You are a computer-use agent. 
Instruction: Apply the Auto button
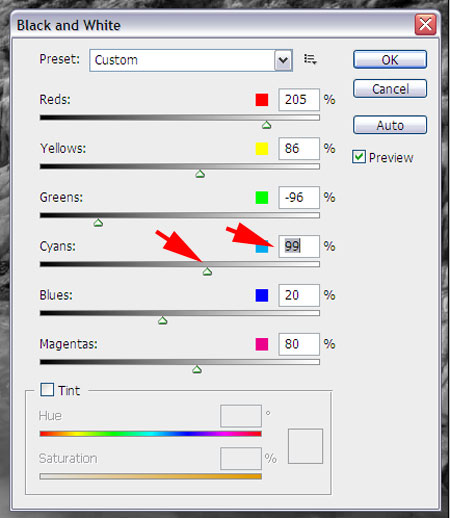(390, 125)
